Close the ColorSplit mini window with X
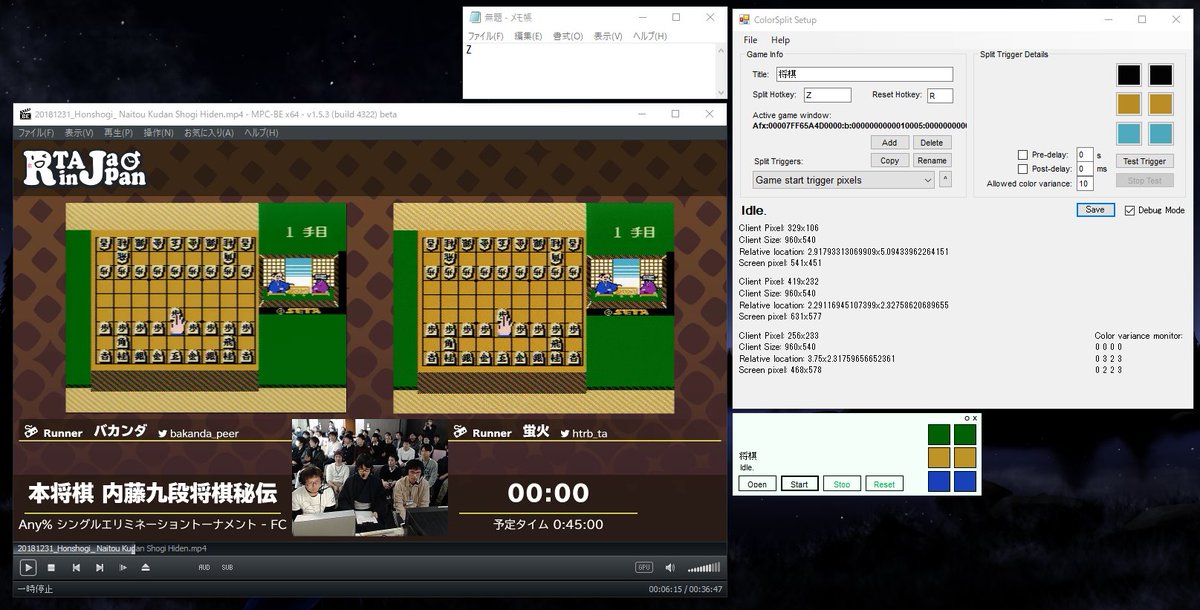 [975, 418]
